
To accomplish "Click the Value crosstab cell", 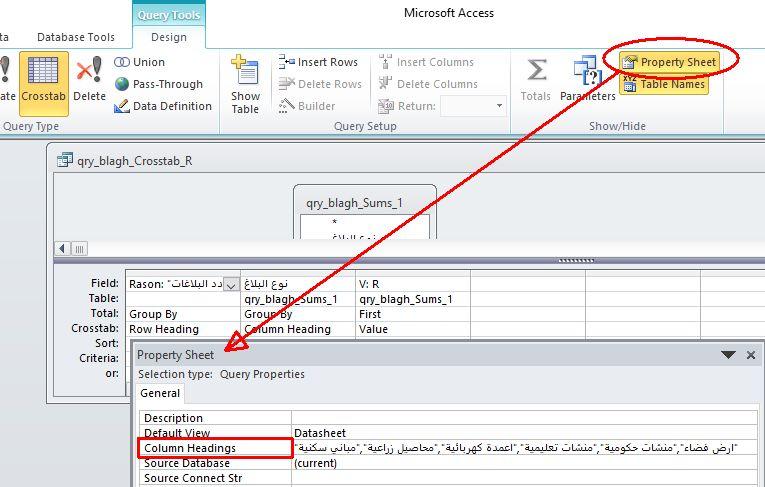I will [x=413, y=329].
